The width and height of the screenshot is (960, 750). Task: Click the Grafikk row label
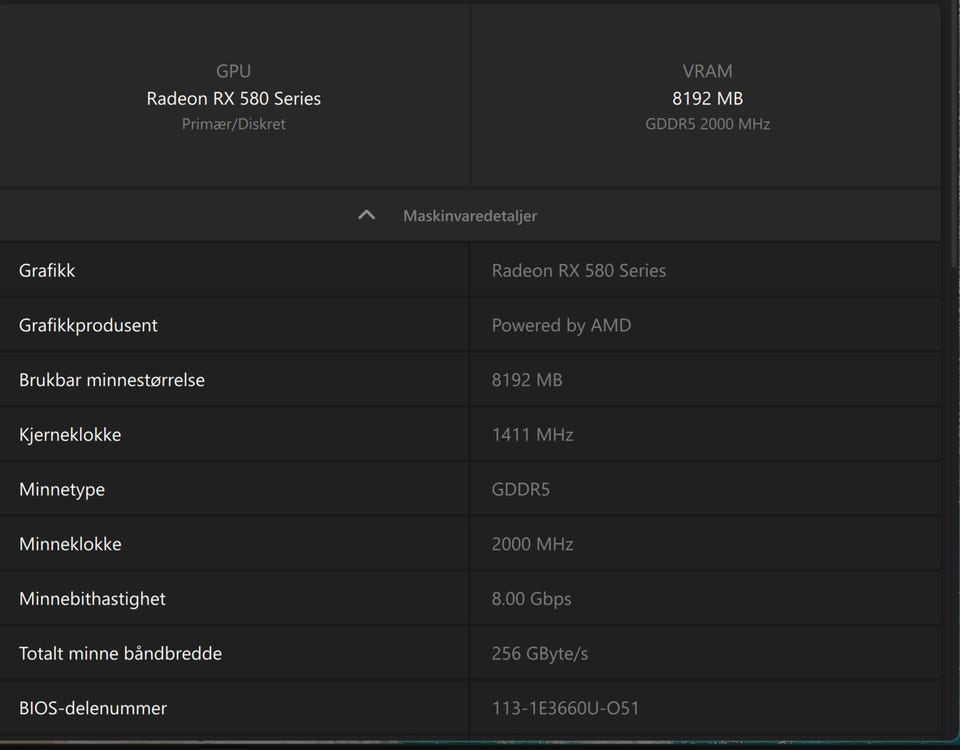coord(47,271)
